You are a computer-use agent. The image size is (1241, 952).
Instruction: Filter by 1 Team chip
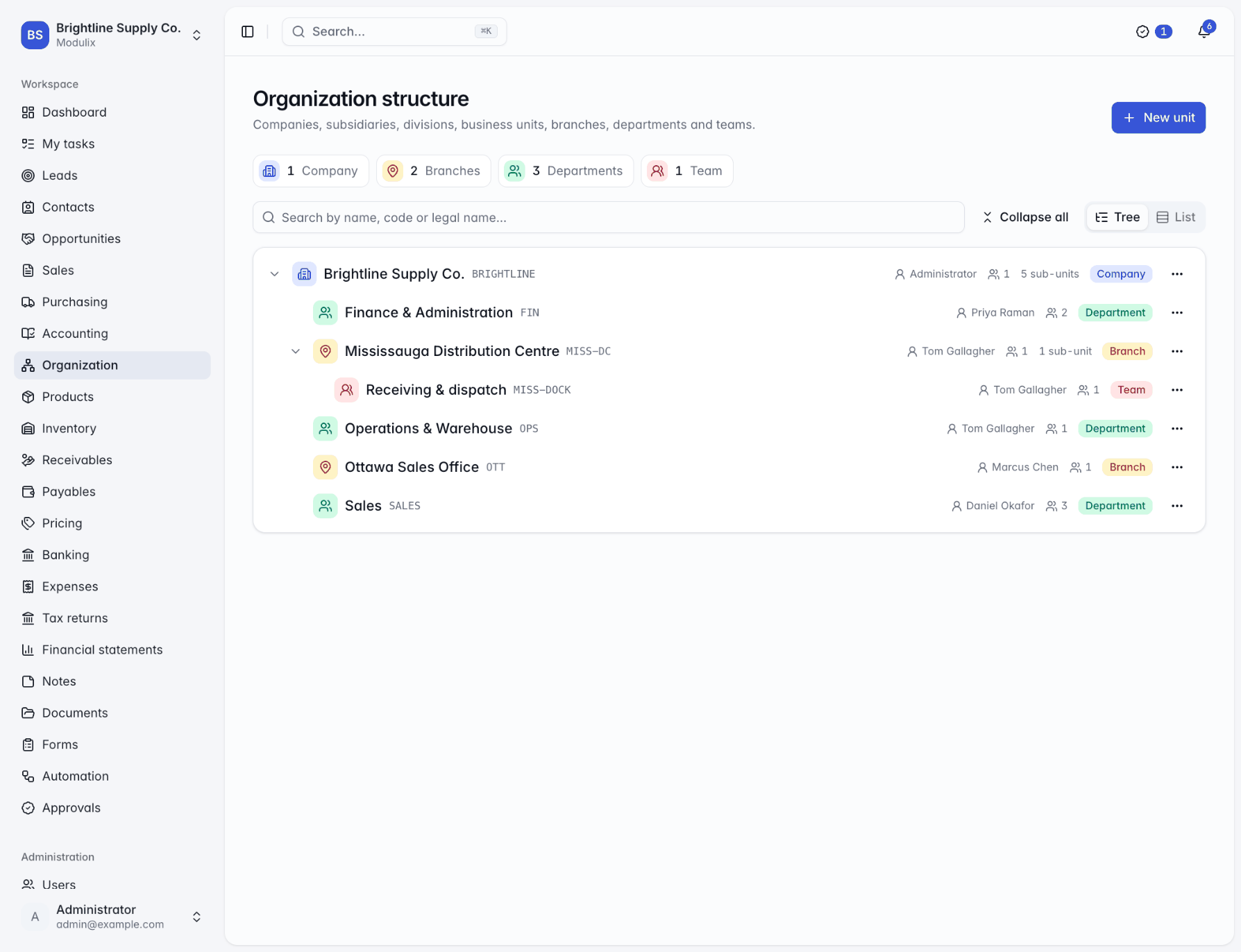pos(687,171)
